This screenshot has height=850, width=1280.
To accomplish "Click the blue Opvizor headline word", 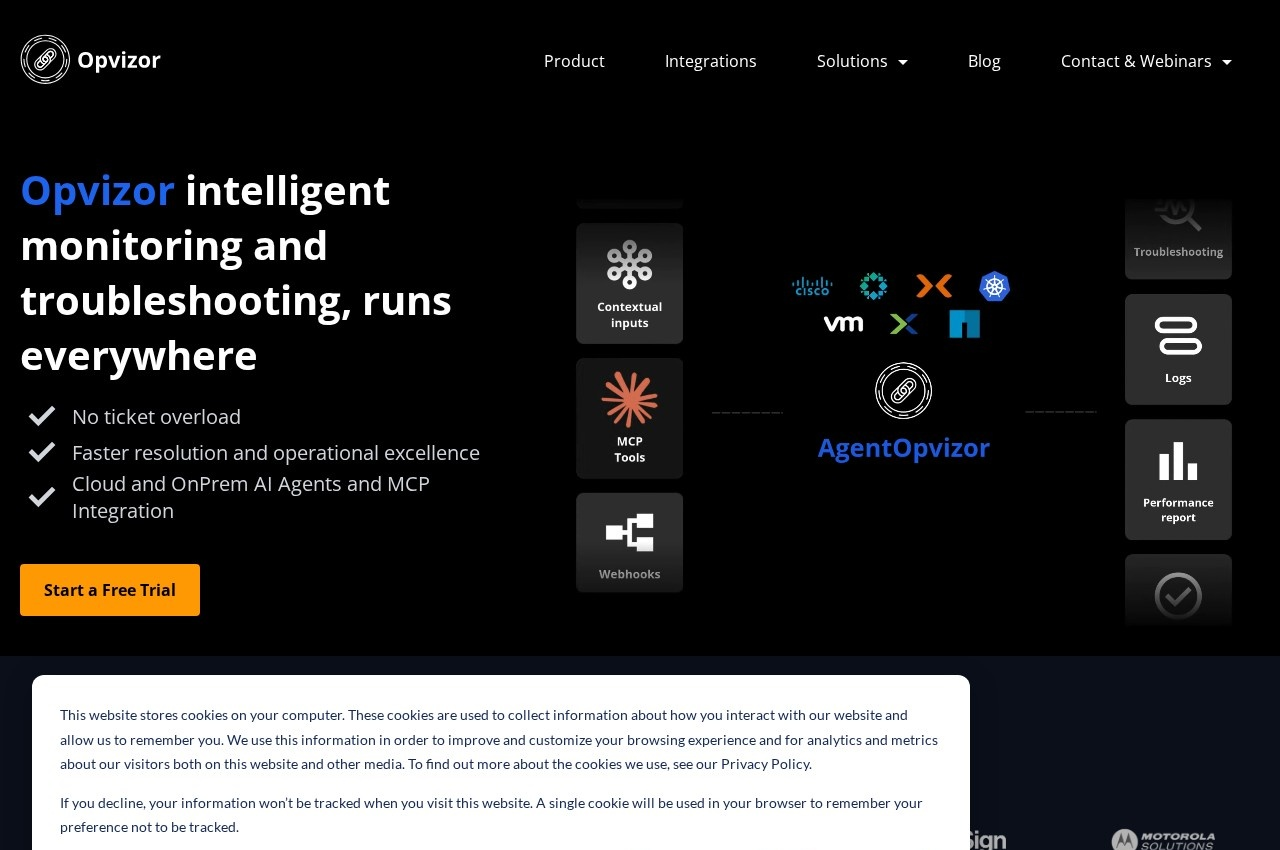I will pyautogui.click(x=97, y=190).
